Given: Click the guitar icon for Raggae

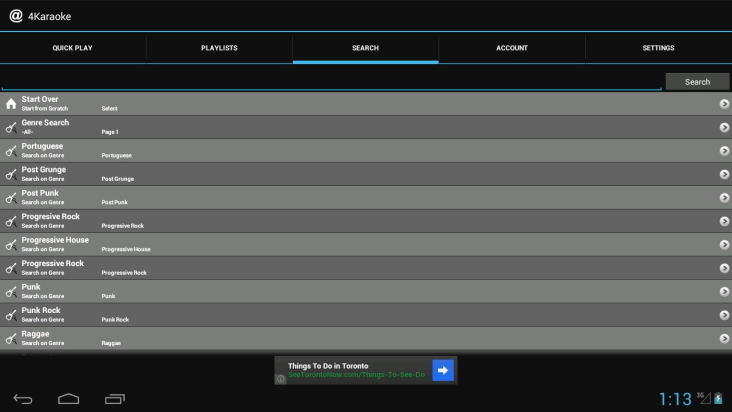Looking at the screenshot, I should (x=11, y=338).
